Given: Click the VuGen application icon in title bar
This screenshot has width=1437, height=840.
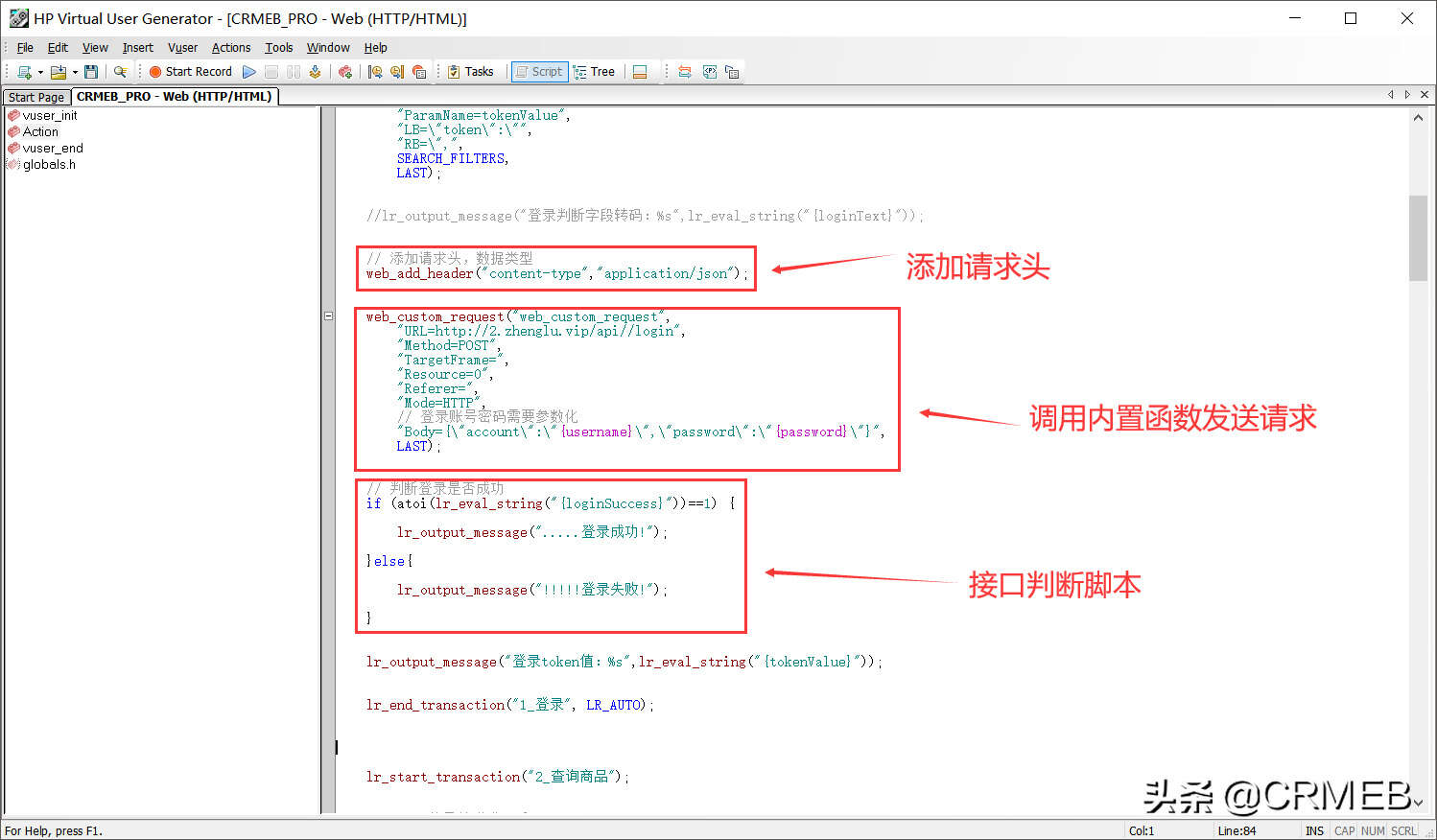Looking at the screenshot, I should tap(18, 18).
